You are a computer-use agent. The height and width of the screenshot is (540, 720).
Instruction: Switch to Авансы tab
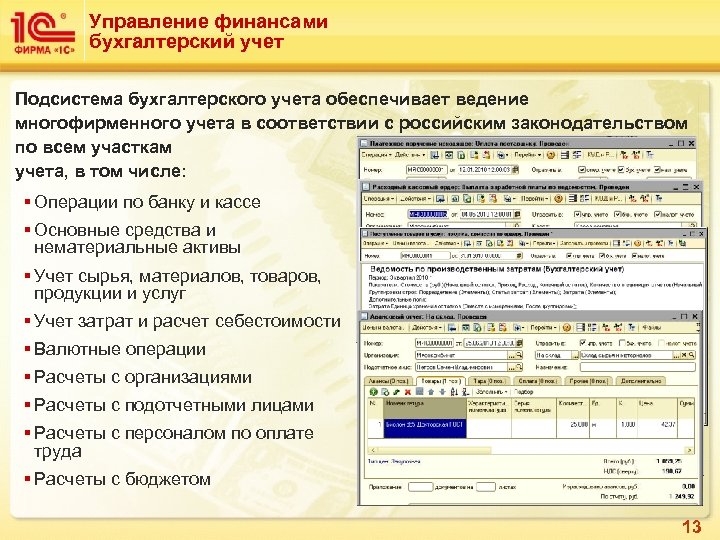click(x=389, y=381)
